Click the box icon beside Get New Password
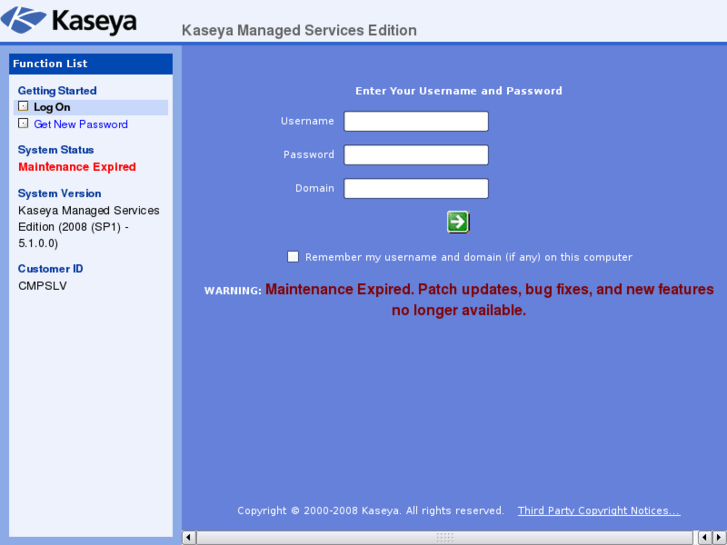The image size is (727, 545). click(23, 124)
